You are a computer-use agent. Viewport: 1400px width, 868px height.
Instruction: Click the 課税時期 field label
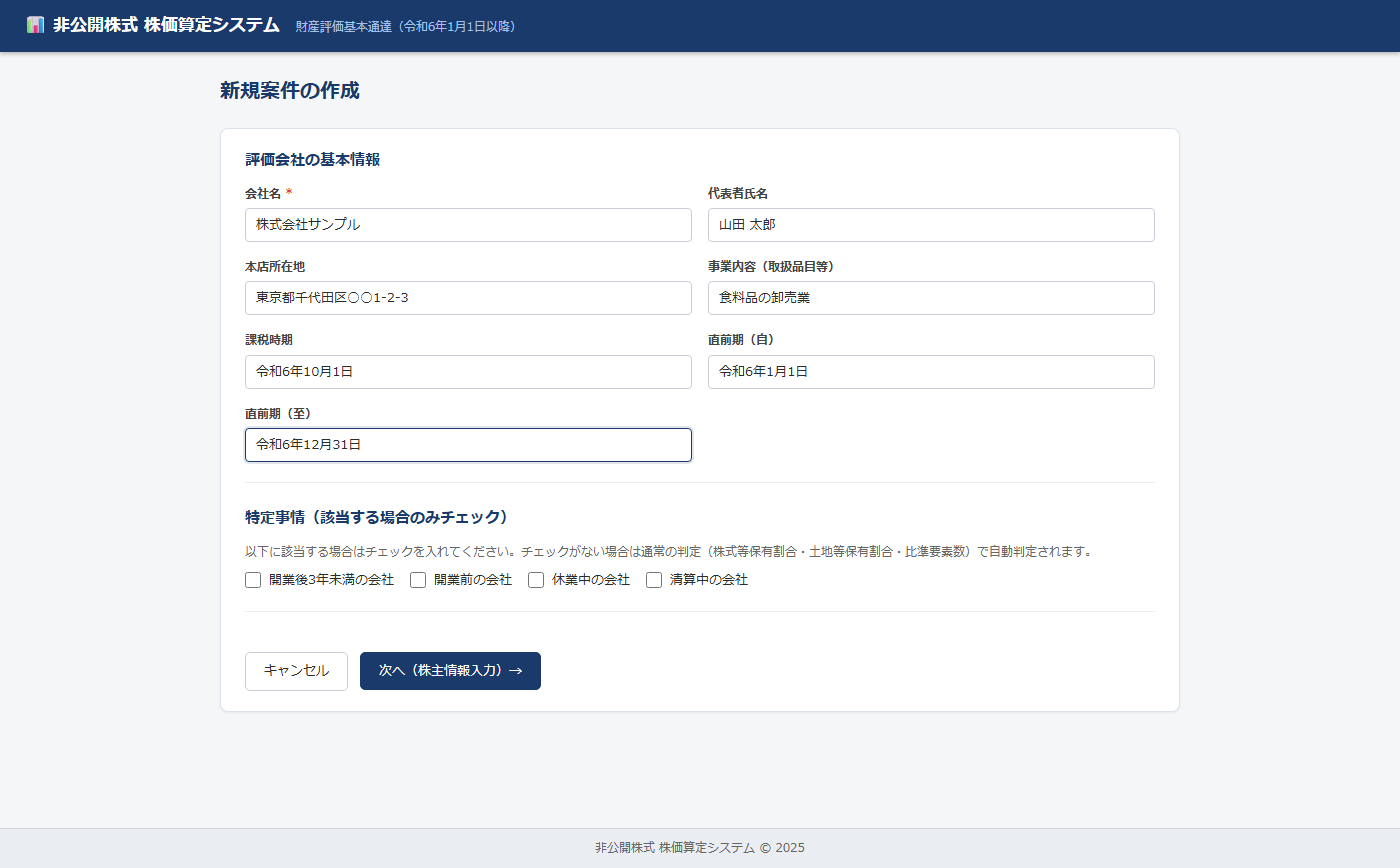click(x=269, y=340)
